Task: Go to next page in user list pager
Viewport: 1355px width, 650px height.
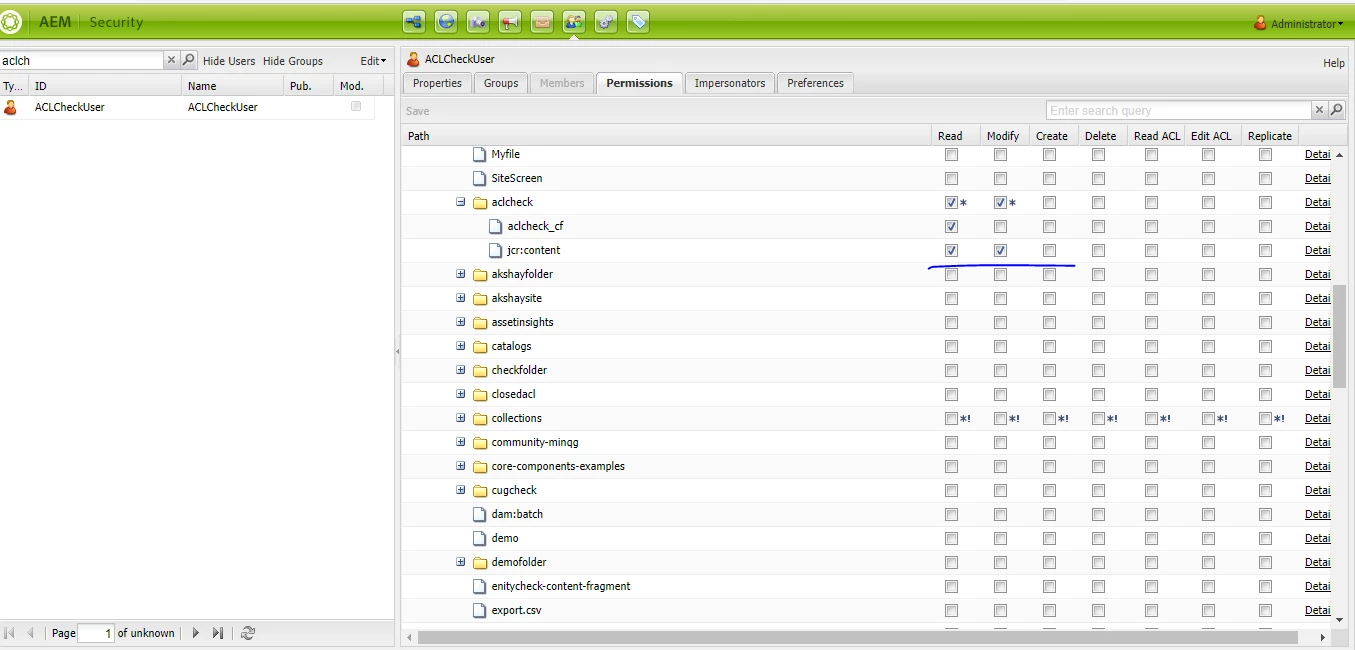Action: click(x=196, y=633)
